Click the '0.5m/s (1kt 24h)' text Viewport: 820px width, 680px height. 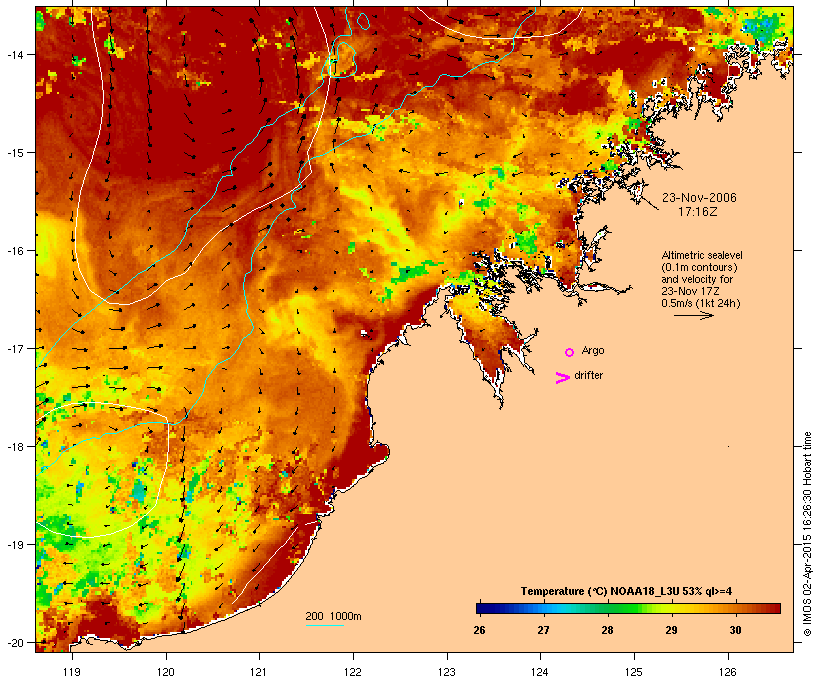click(701, 303)
